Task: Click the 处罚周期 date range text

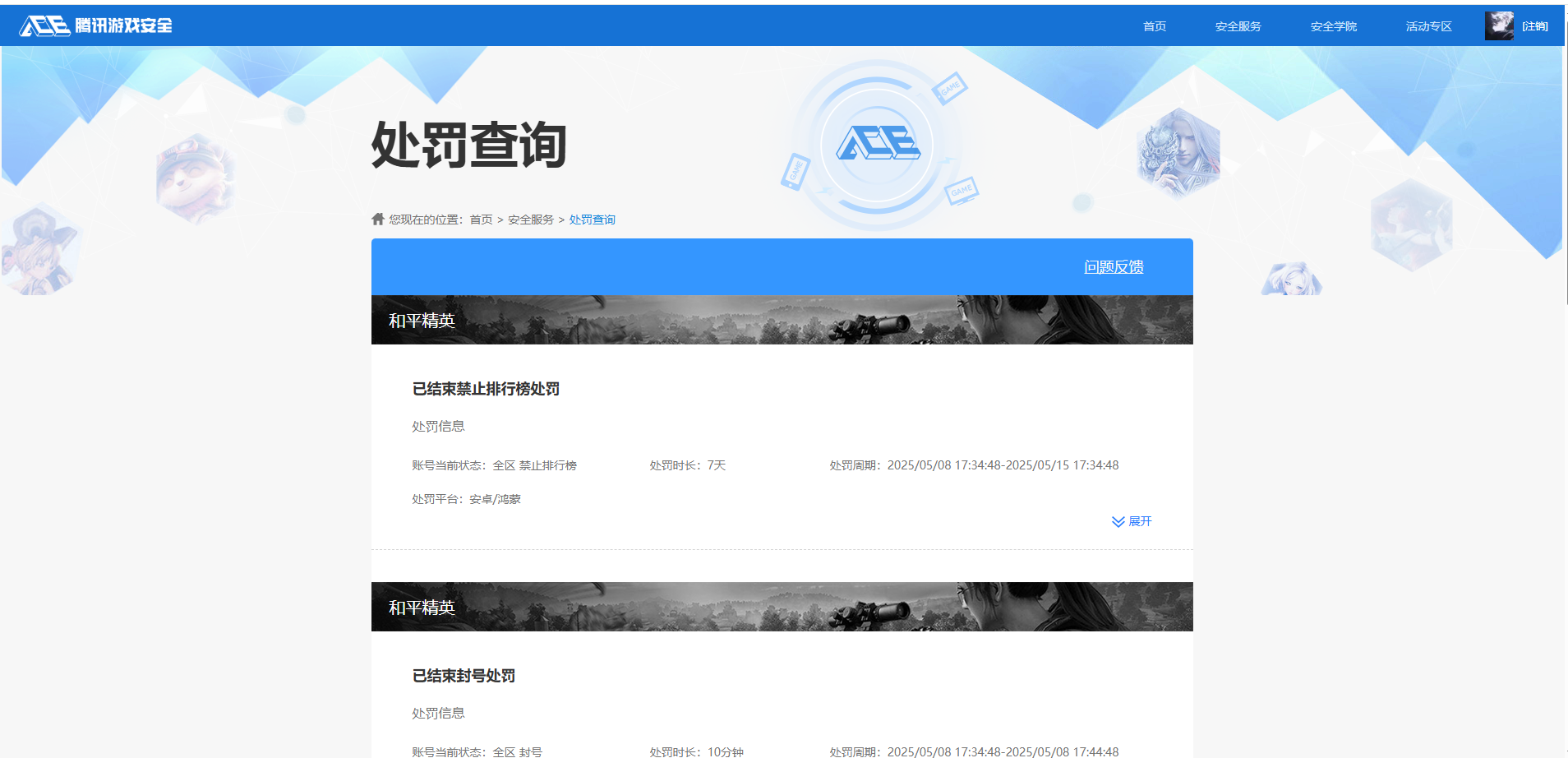Action: pos(1004,465)
